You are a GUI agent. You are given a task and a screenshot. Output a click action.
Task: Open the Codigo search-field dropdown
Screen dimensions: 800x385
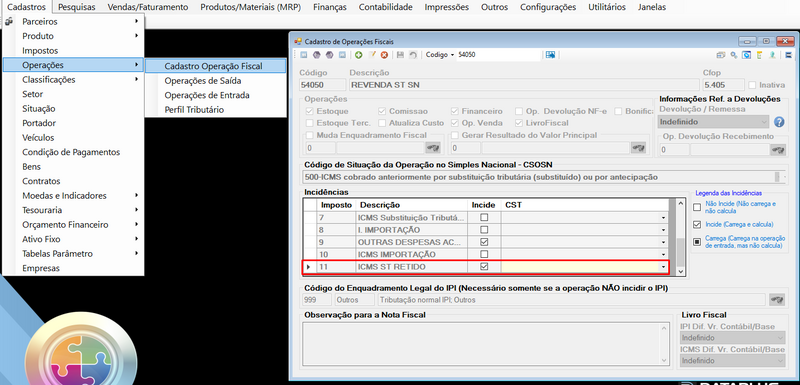pos(452,55)
